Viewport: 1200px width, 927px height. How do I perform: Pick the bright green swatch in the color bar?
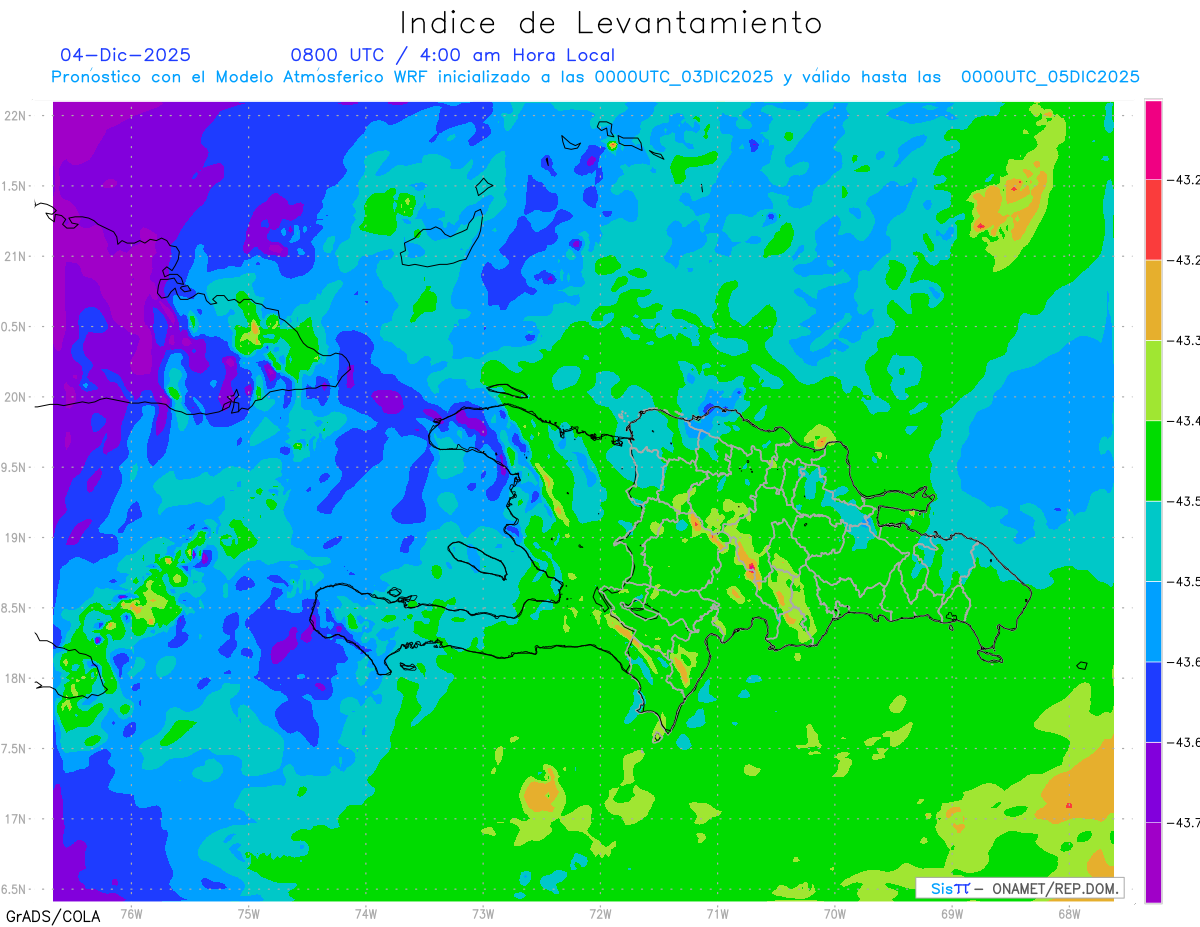(1153, 460)
